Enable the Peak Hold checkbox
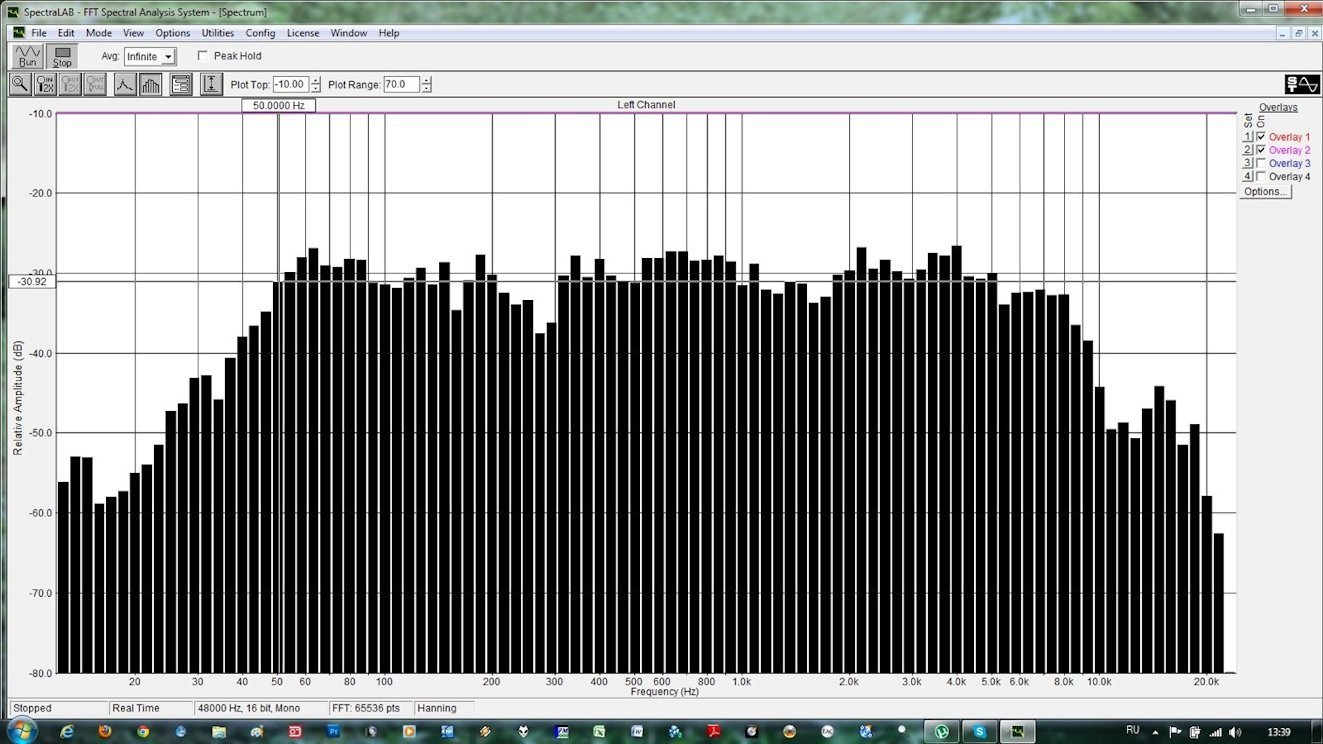 coord(204,57)
